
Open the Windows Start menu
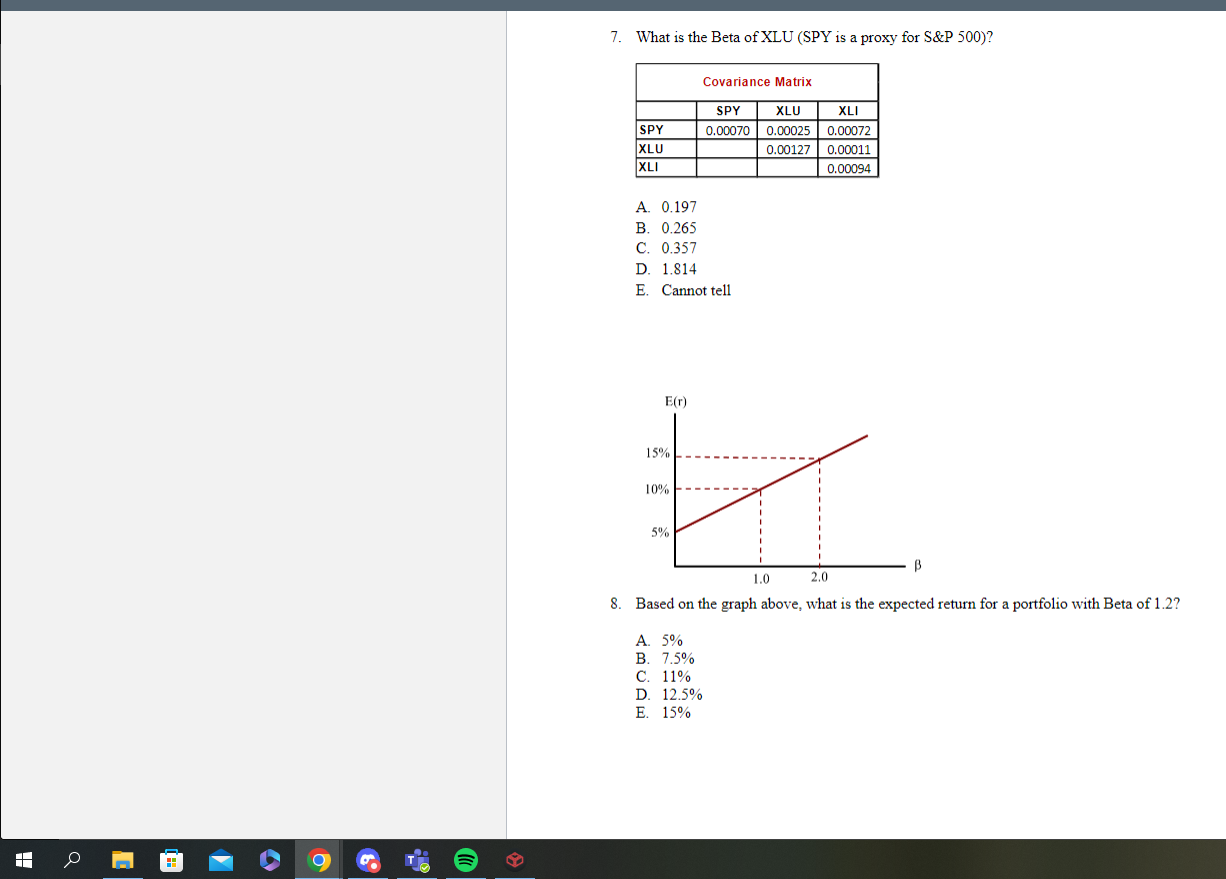24,860
